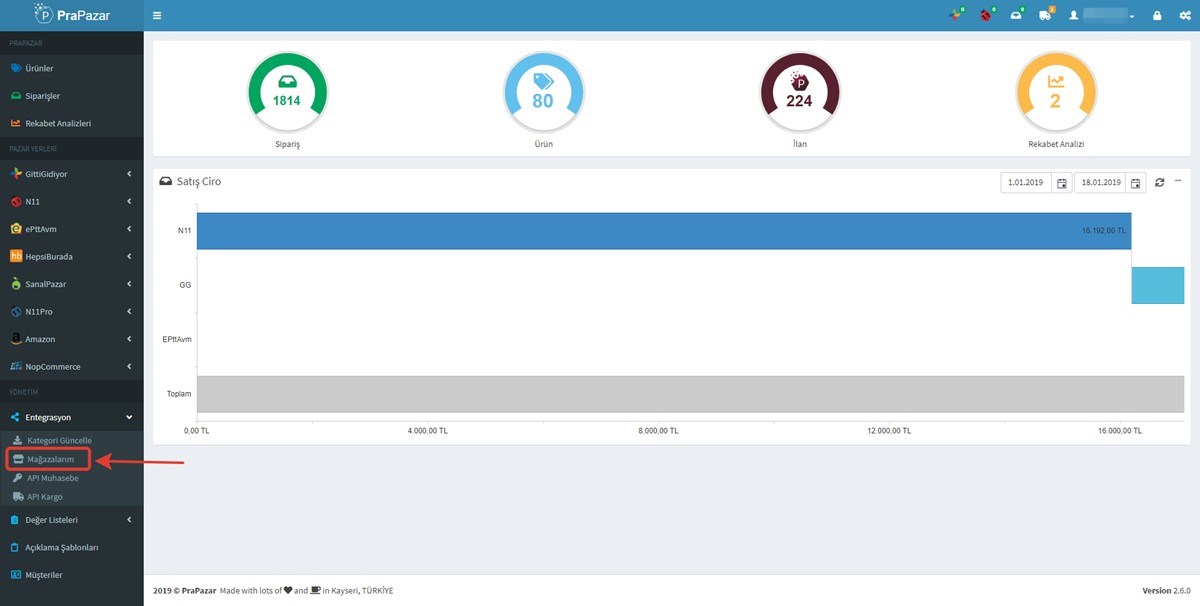
Task: Click the Amazon logo icon in sidebar
Action: coord(15,339)
